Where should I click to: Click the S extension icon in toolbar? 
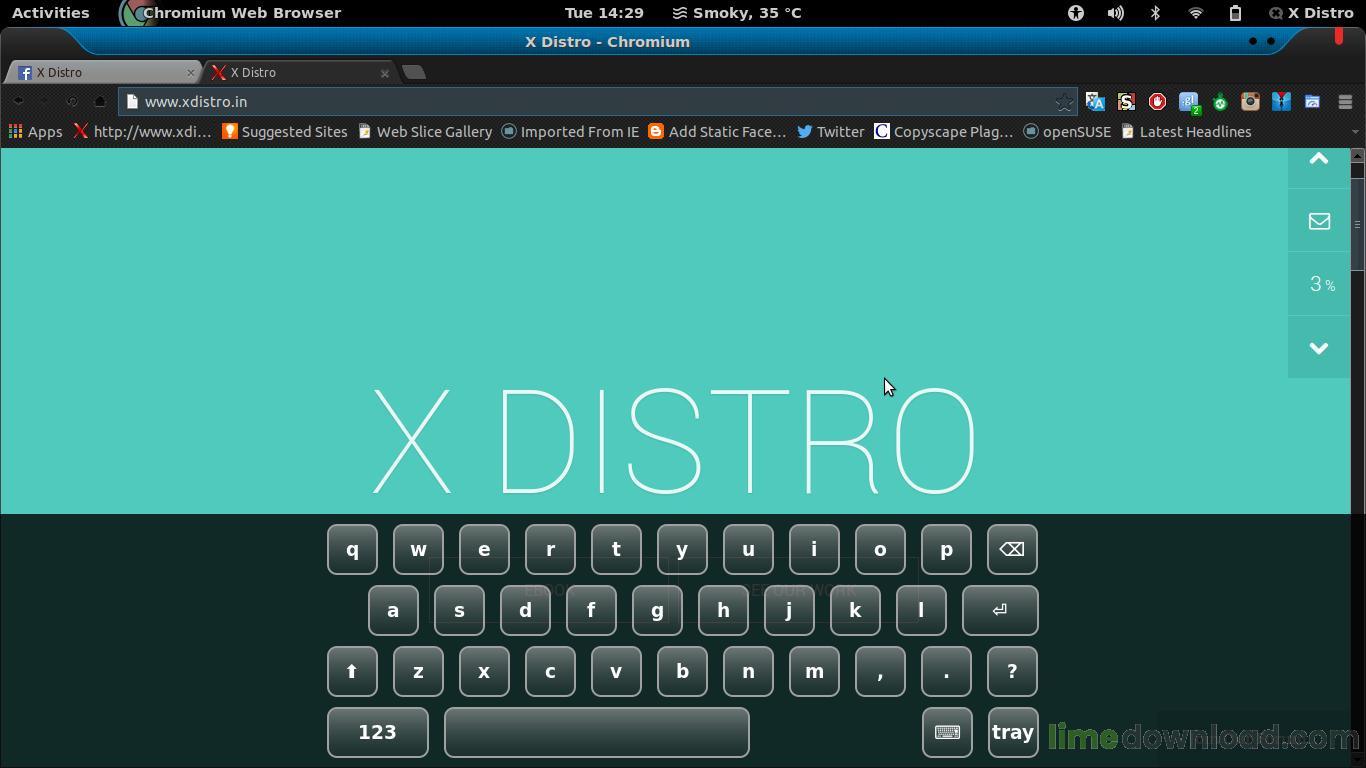click(x=1126, y=102)
